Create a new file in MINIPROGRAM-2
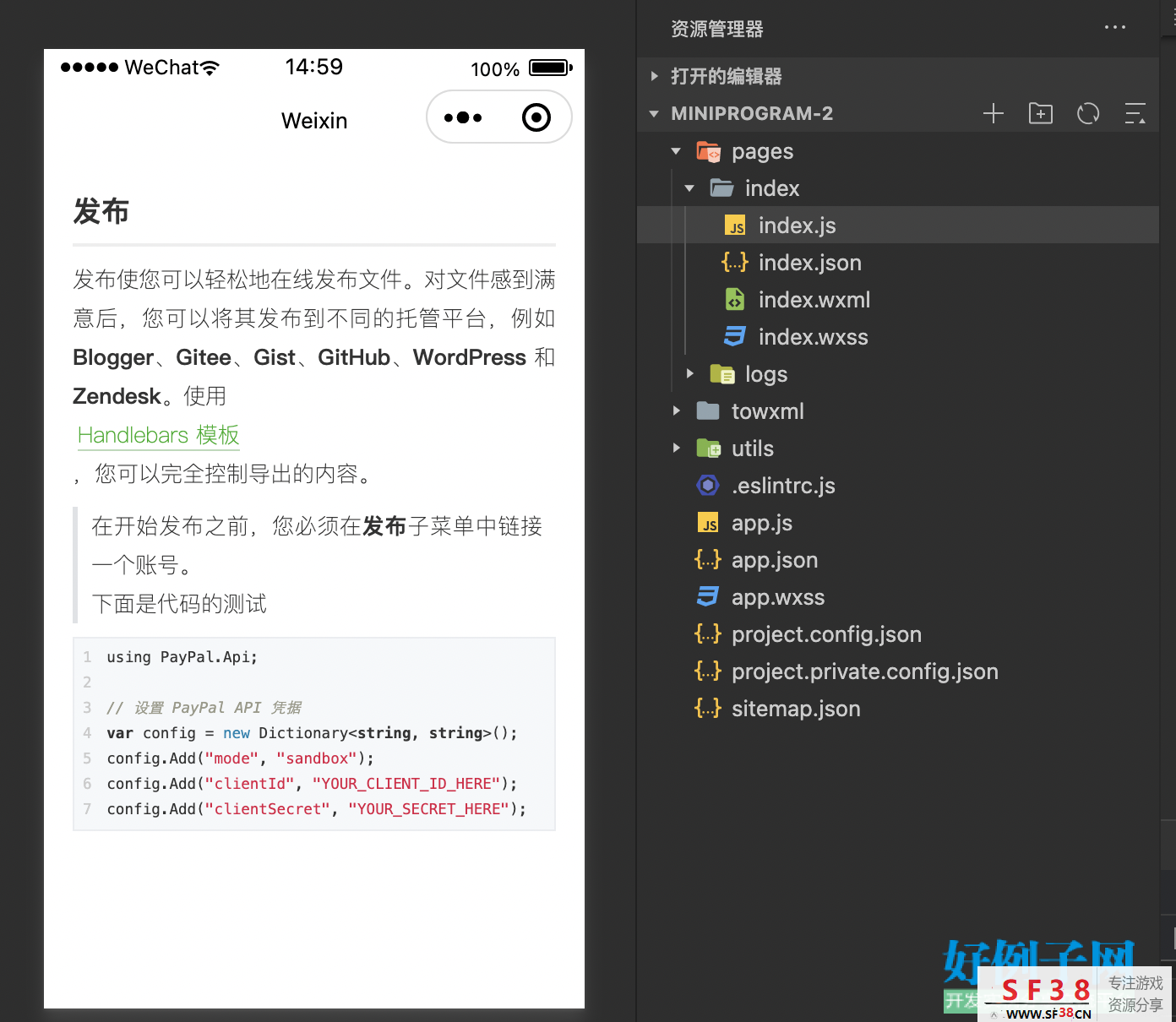The height and width of the screenshot is (1022, 1176). (994, 113)
